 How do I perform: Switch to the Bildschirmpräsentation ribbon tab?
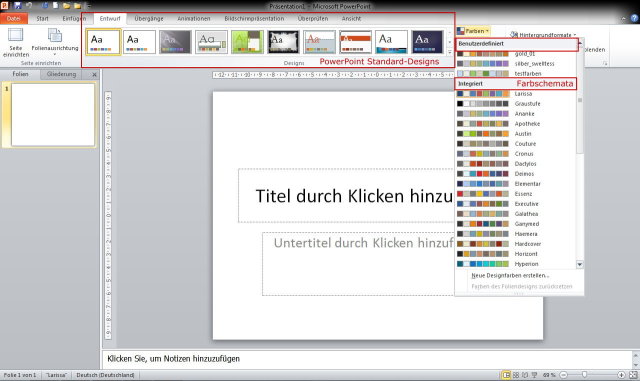pos(254,18)
